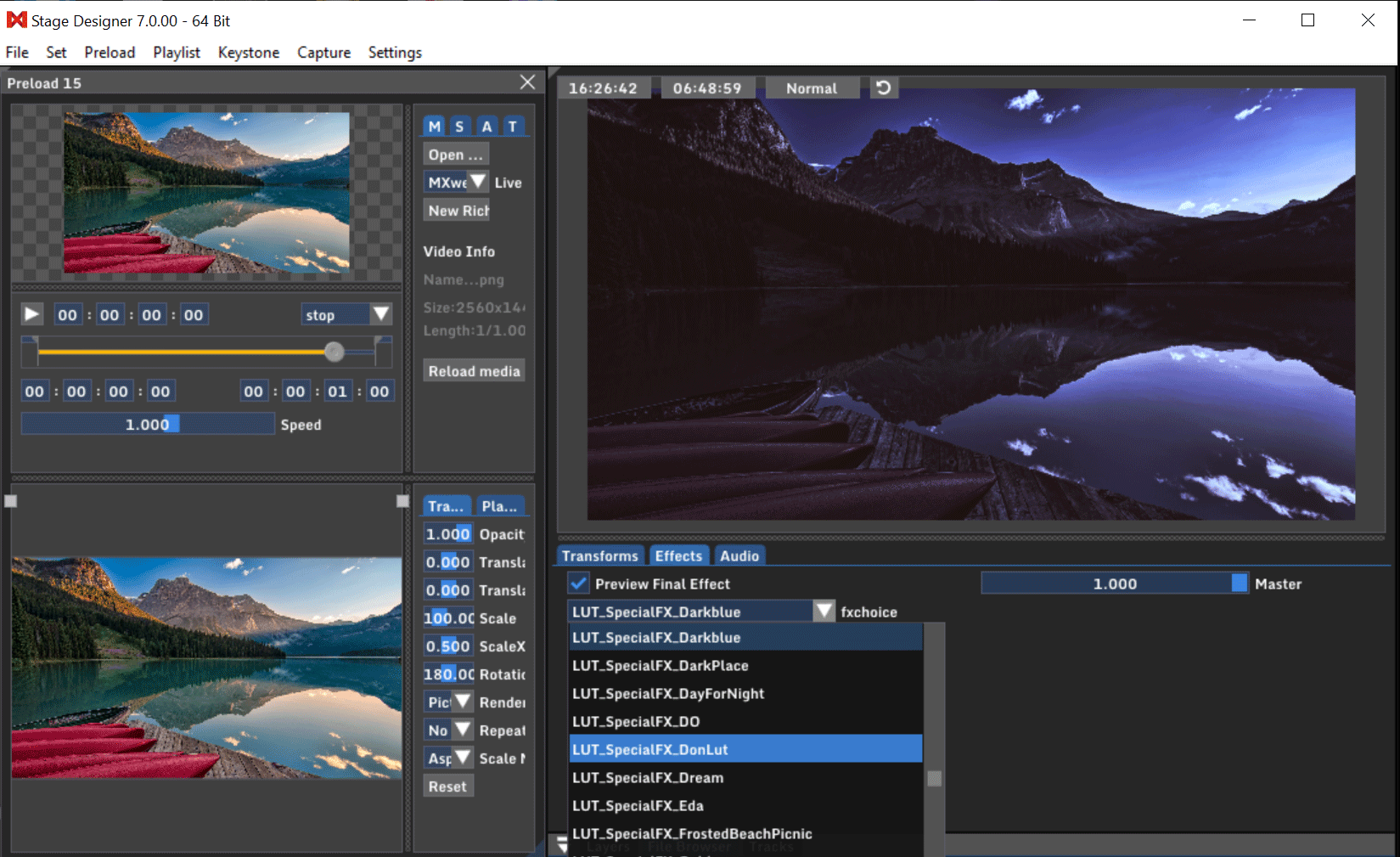Click Reset to clear transform values
Screen dimensions: 1400x857
click(447, 786)
